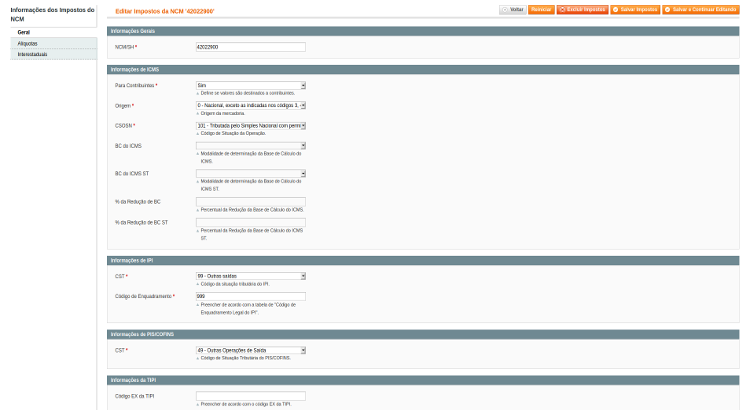Click the Salvar Impostos button
Screen dimensions: 750x410
[635, 10]
